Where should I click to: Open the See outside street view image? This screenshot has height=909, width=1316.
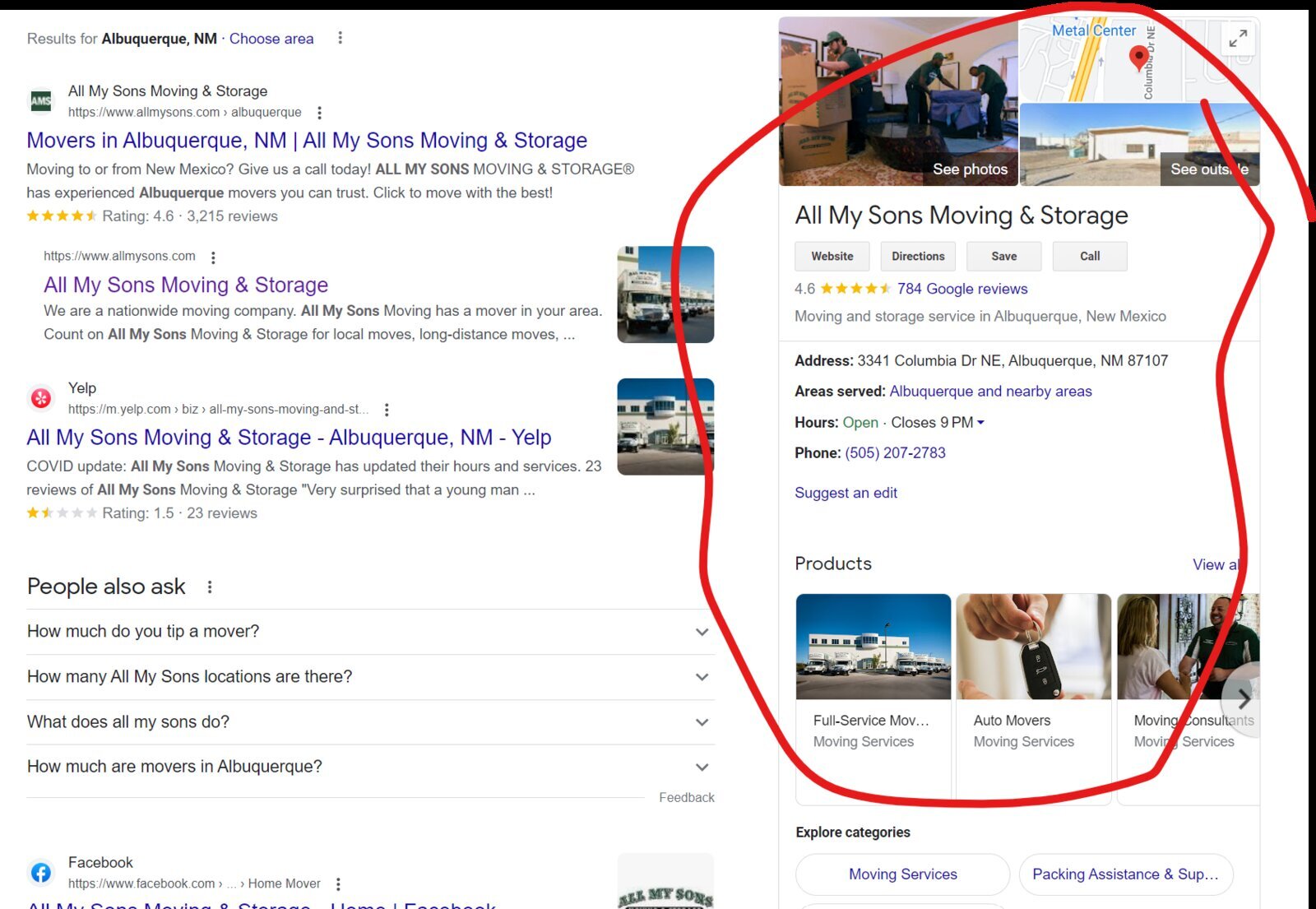coord(1139,145)
